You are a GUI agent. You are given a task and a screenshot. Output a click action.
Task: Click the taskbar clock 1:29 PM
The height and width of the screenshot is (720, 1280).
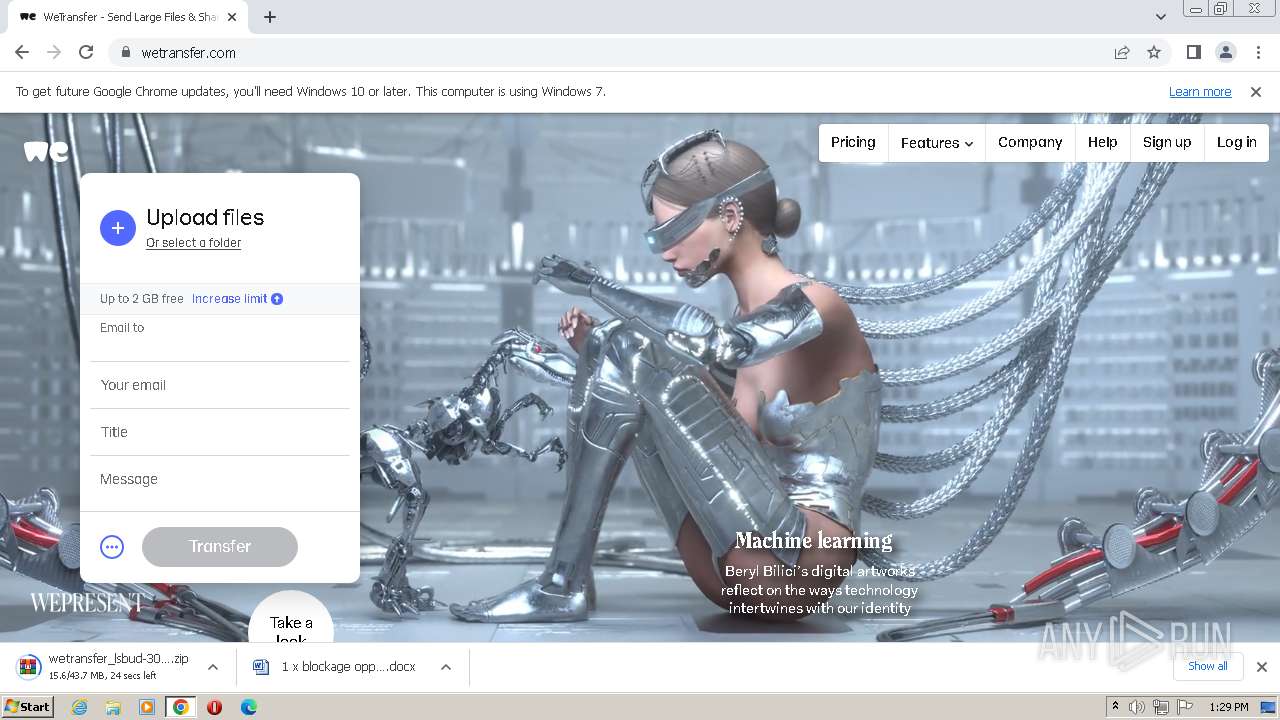[x=1229, y=707]
